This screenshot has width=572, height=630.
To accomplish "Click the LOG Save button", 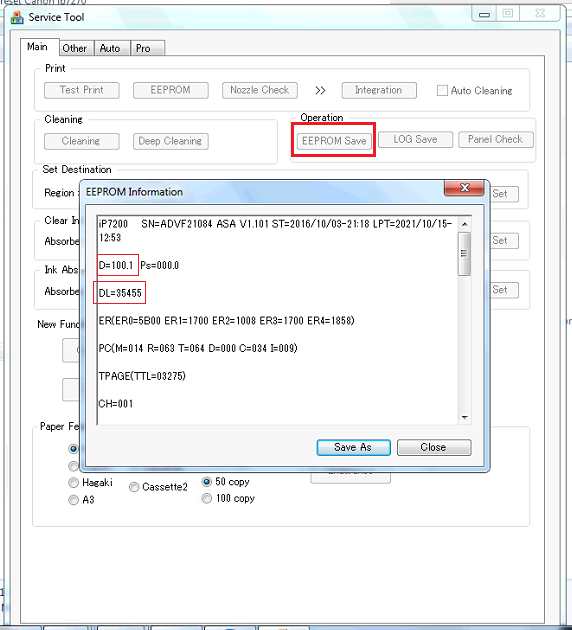I will [x=415, y=139].
